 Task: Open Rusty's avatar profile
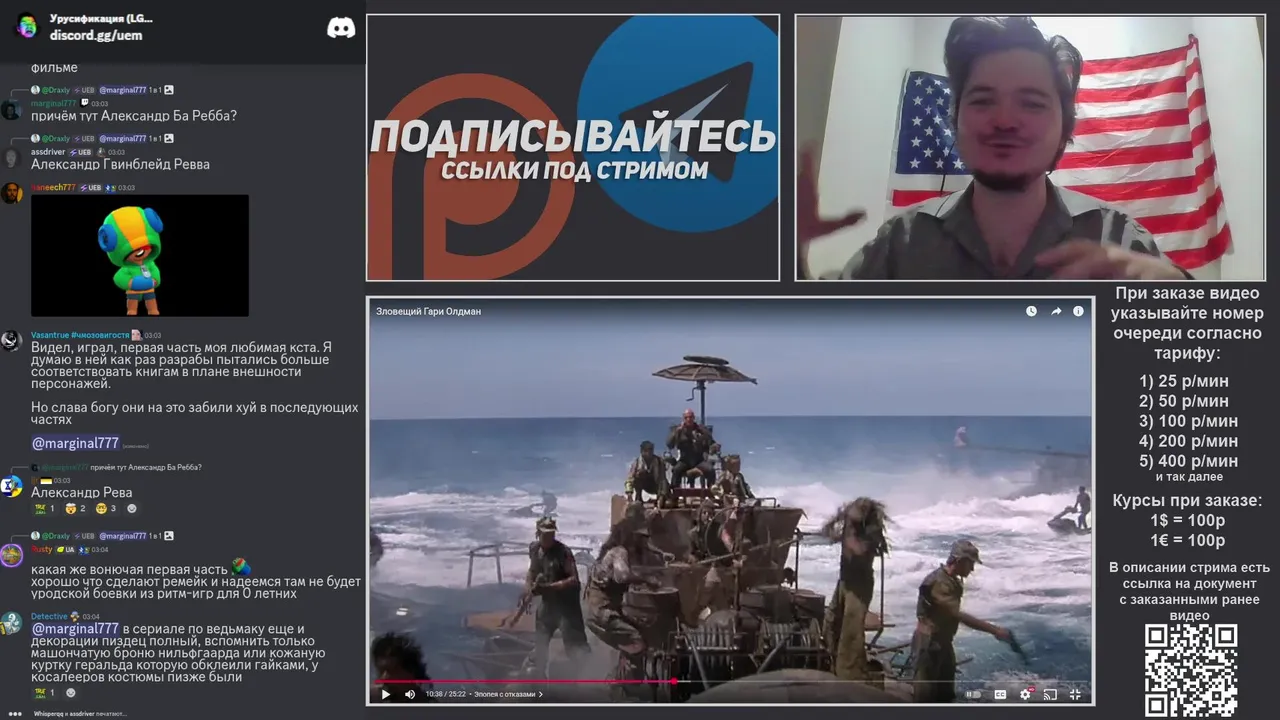(x=11, y=555)
